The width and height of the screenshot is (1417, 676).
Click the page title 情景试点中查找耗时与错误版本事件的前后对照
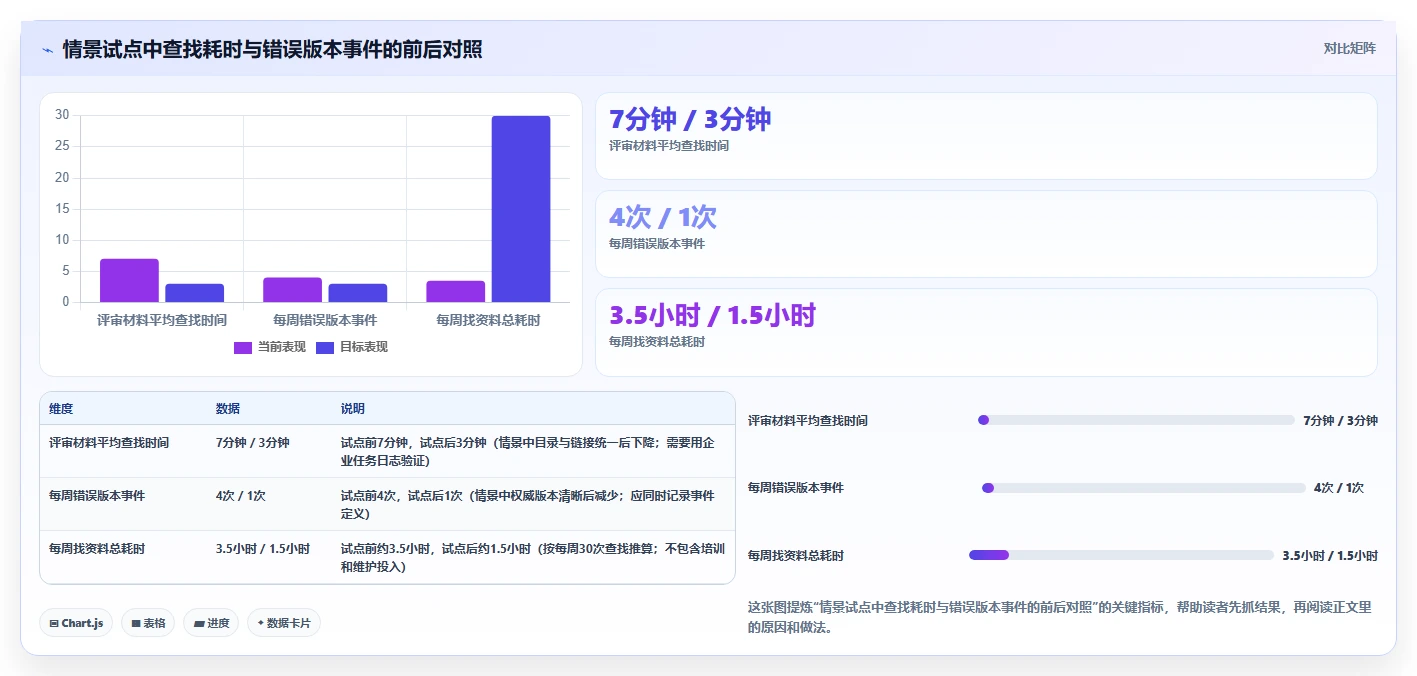coord(273,49)
